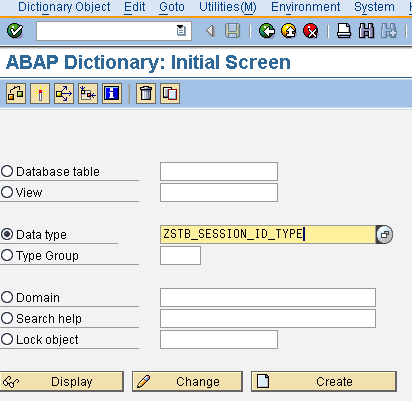Click the Copy object icon
This screenshot has height=401, width=412.
pos(170,94)
